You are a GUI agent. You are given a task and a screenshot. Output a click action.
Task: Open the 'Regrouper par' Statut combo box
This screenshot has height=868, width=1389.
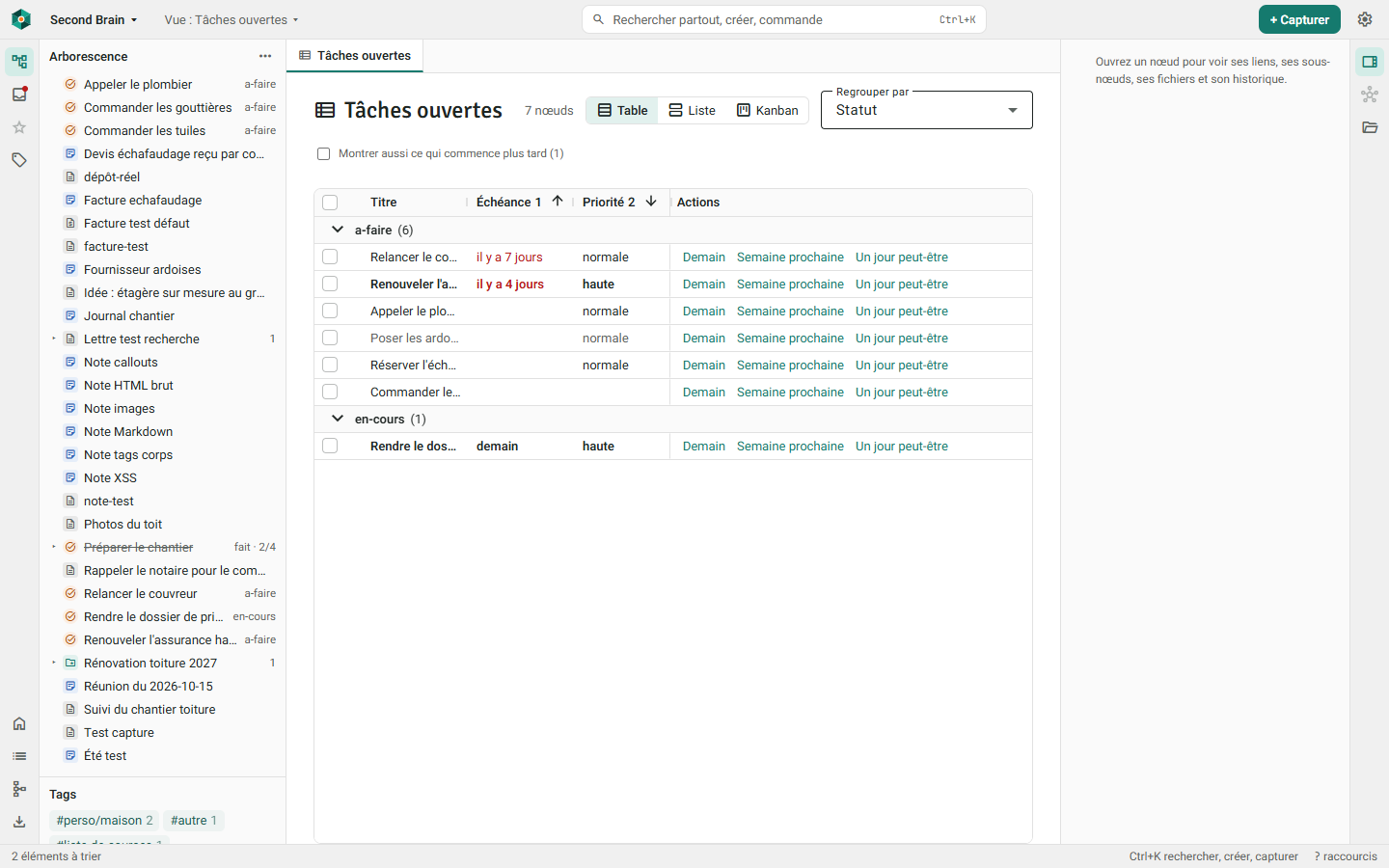[927, 110]
